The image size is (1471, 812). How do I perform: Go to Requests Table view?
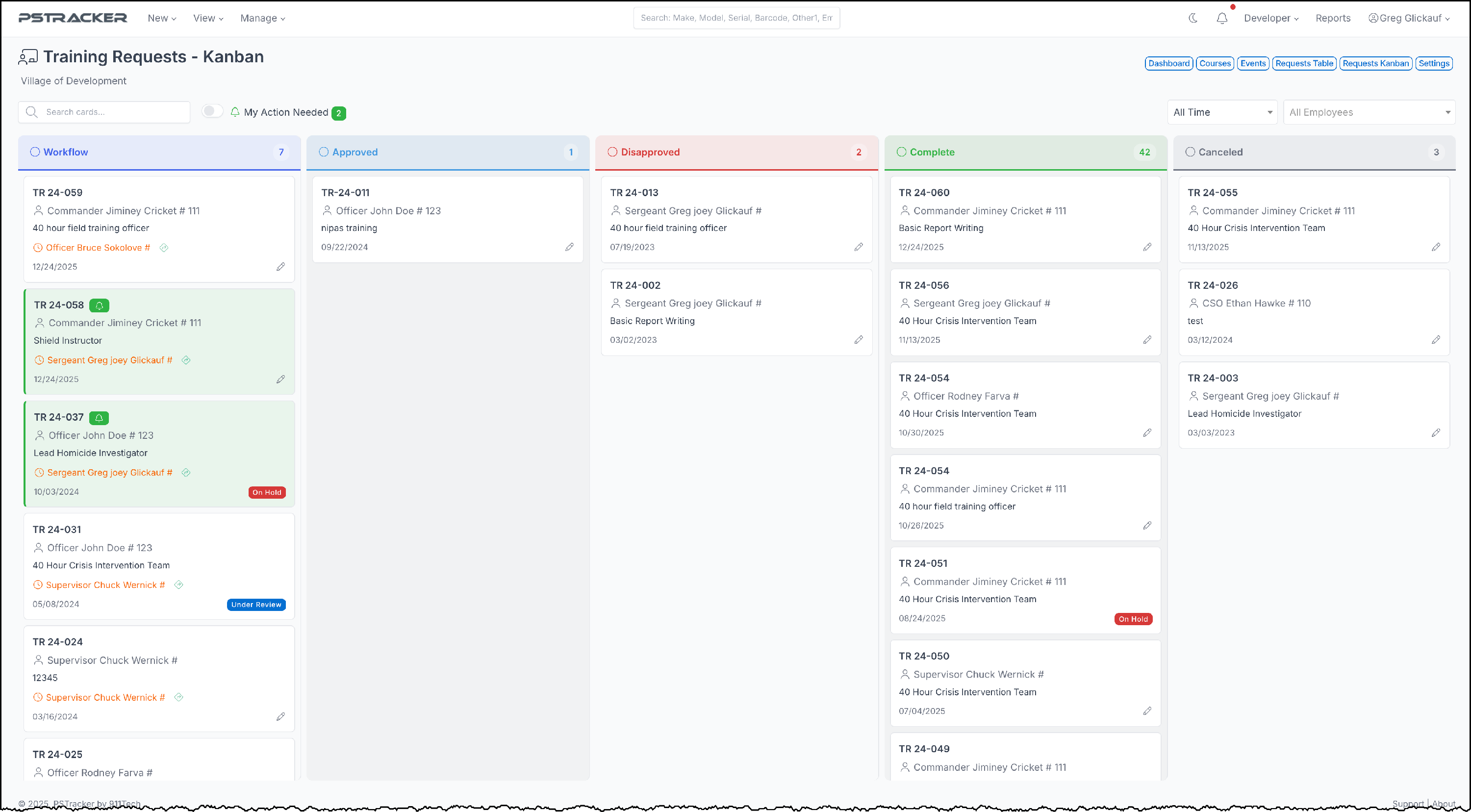pos(1304,63)
